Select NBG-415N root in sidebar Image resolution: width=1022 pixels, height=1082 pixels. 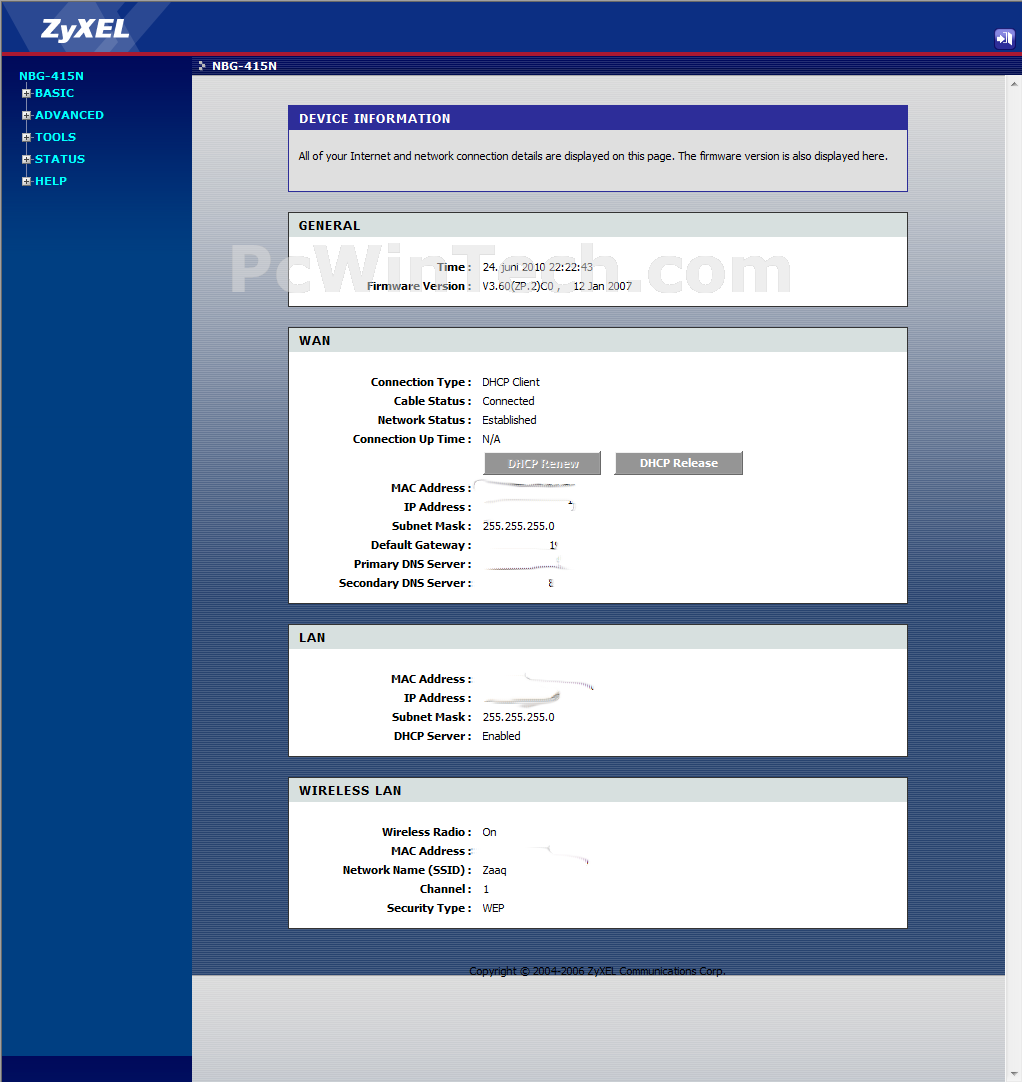tap(51, 76)
